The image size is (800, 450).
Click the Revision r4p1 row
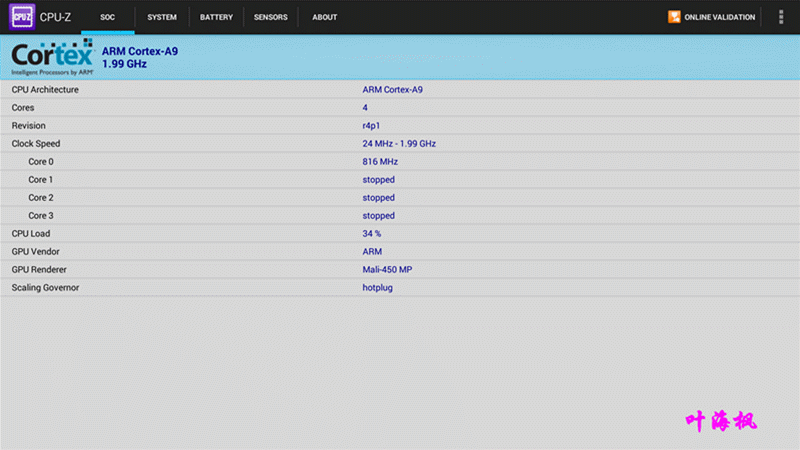click(x=400, y=126)
